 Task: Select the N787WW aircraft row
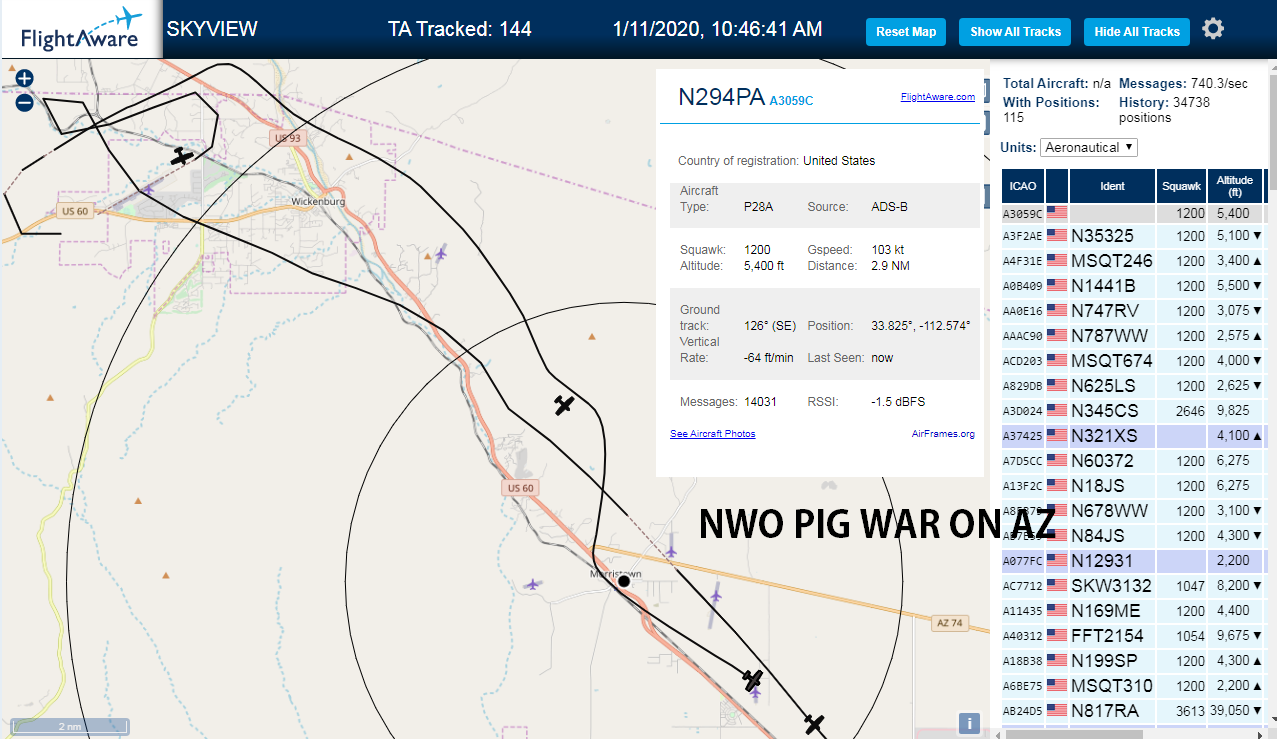[x=1134, y=336]
